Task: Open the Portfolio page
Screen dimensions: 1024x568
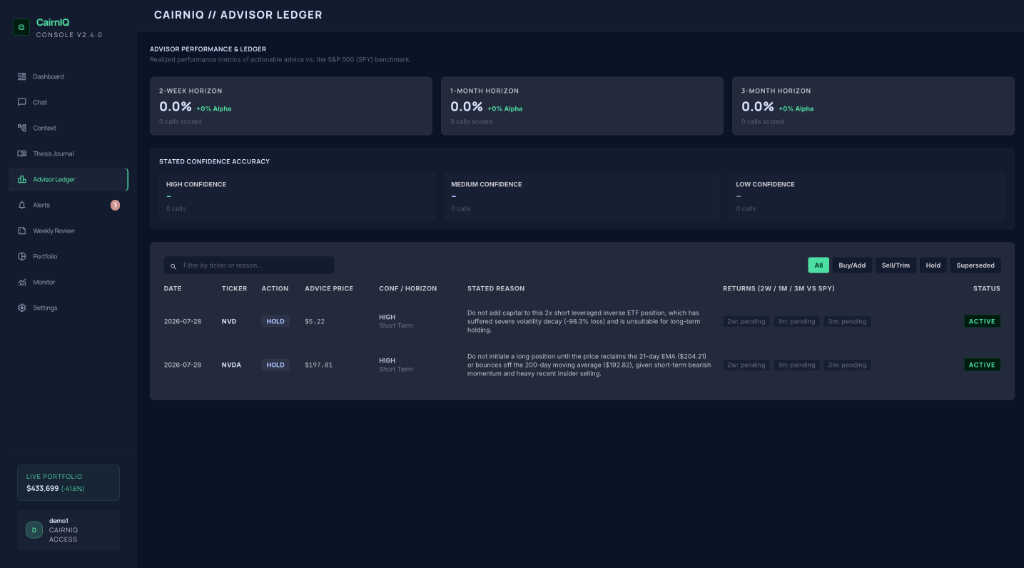Action: coord(69,257)
